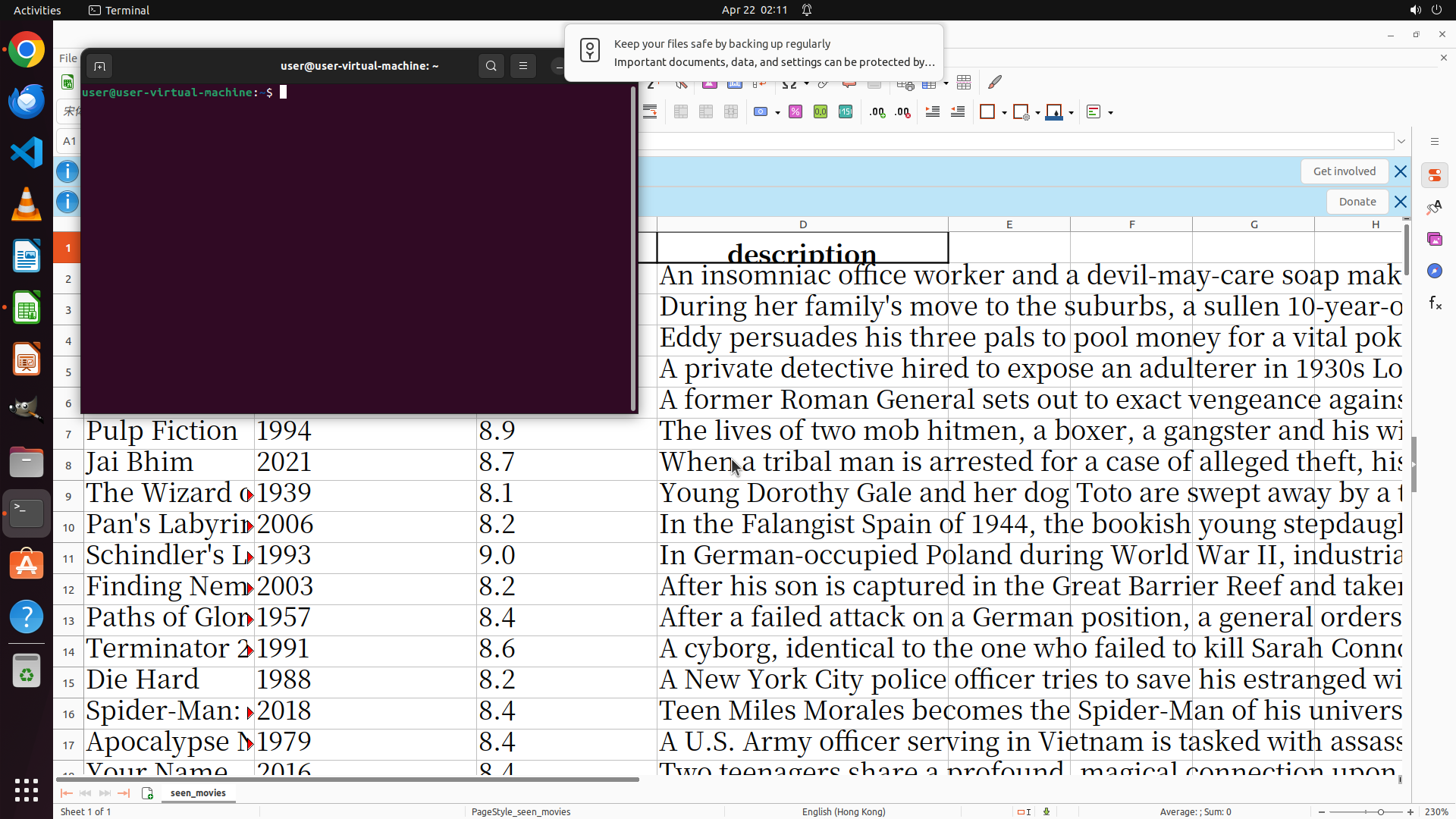Click Increase Indent icon
The width and height of the screenshot is (1456, 819).
tap(933, 112)
